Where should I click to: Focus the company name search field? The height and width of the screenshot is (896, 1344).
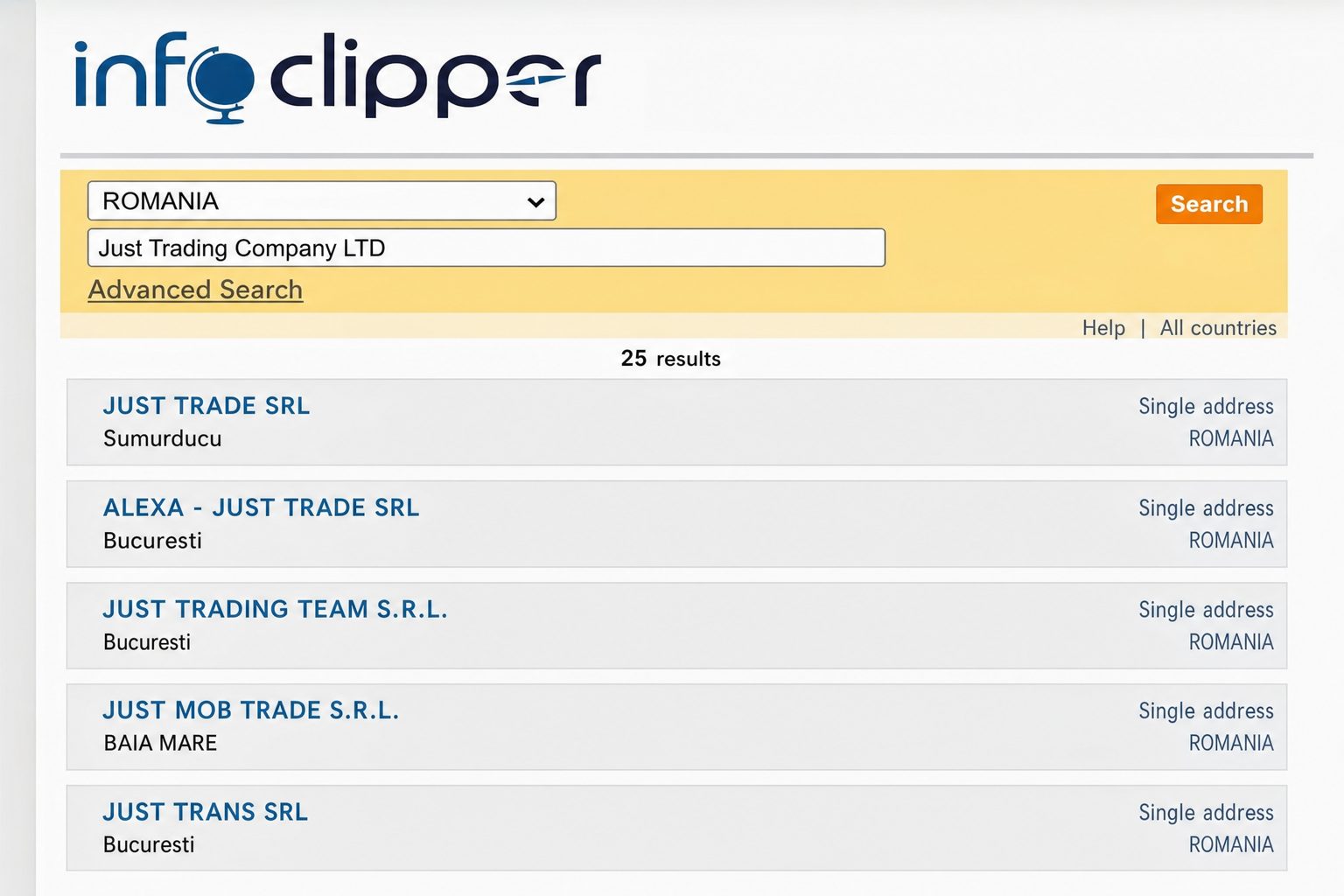click(x=486, y=248)
